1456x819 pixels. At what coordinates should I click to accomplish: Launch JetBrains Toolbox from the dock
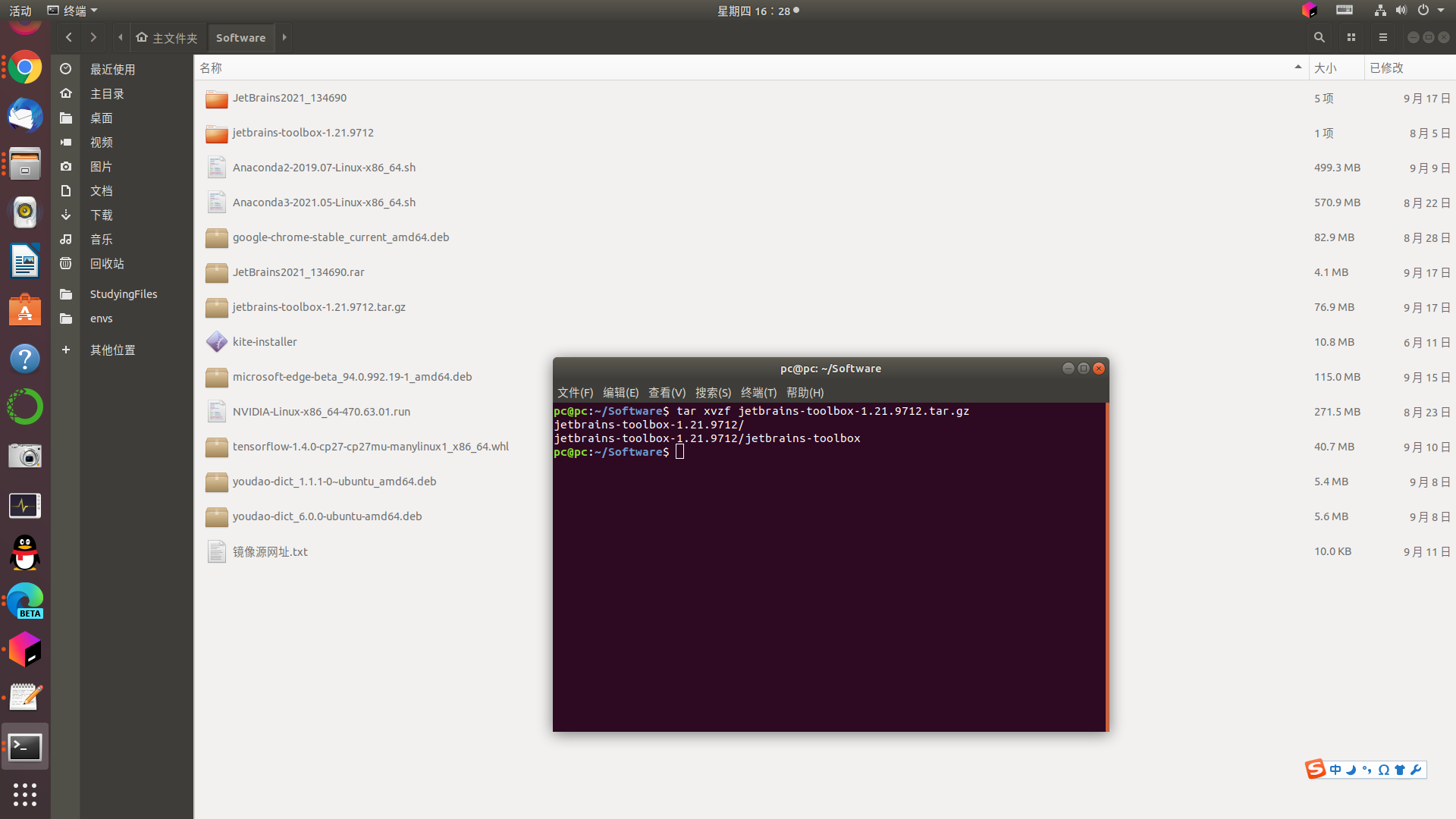click(25, 650)
